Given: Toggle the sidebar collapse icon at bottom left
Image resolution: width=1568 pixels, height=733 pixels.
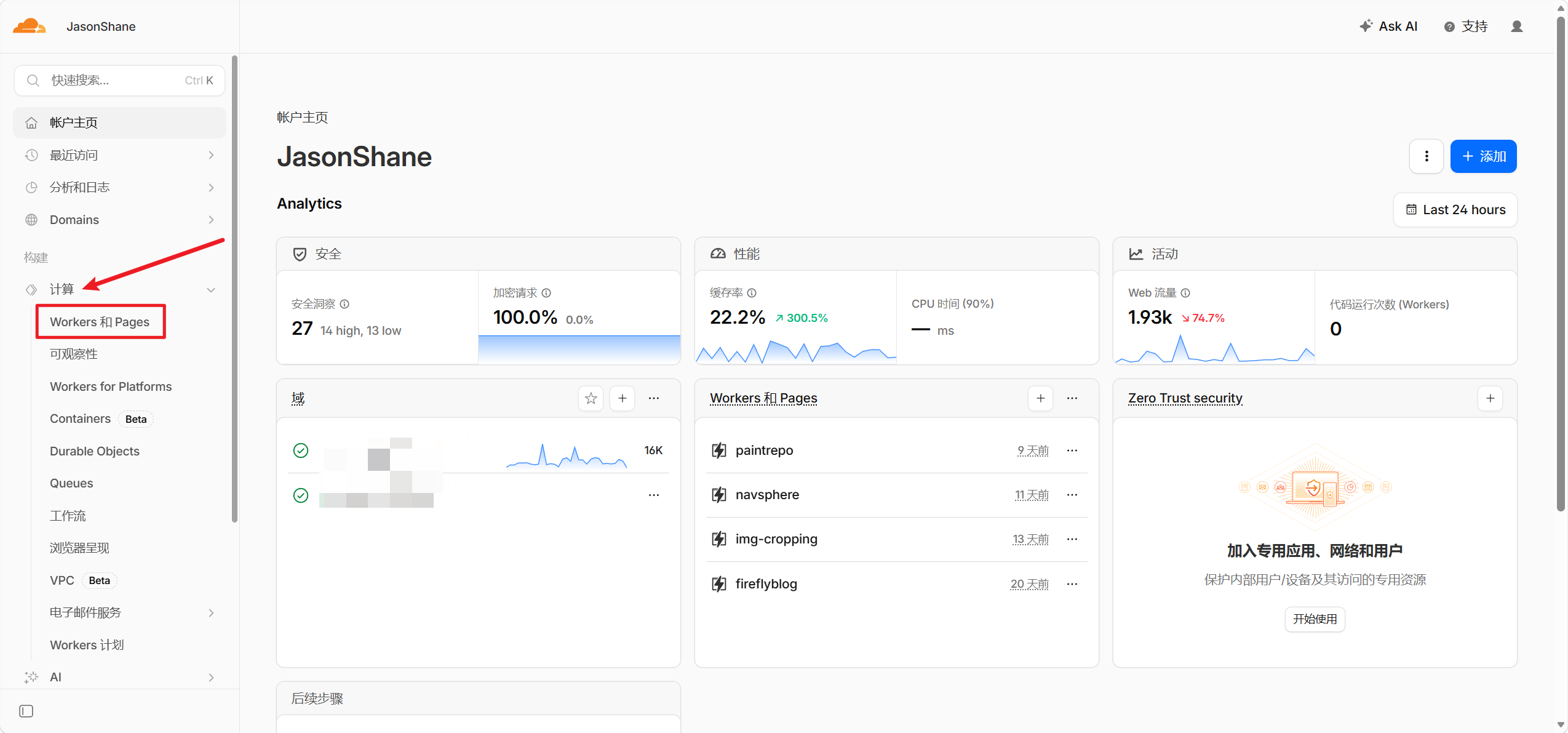Looking at the screenshot, I should [26, 711].
